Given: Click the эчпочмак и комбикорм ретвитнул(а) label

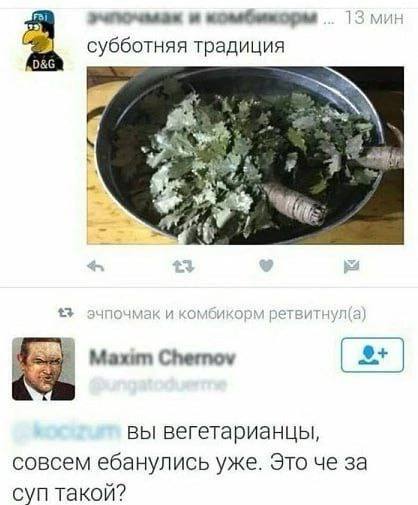Looking at the screenshot, I should (x=226, y=314).
